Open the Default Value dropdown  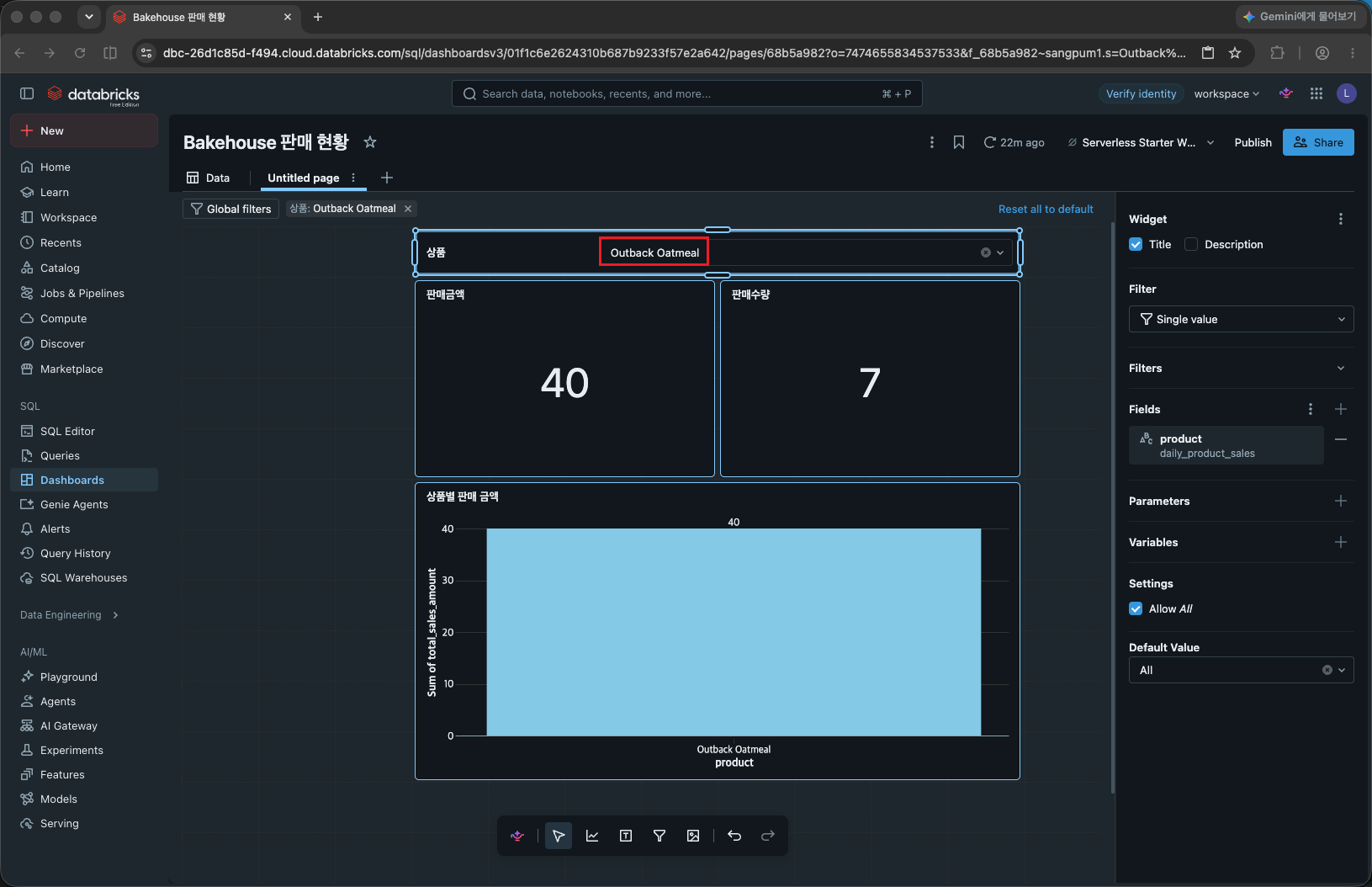pos(1241,670)
